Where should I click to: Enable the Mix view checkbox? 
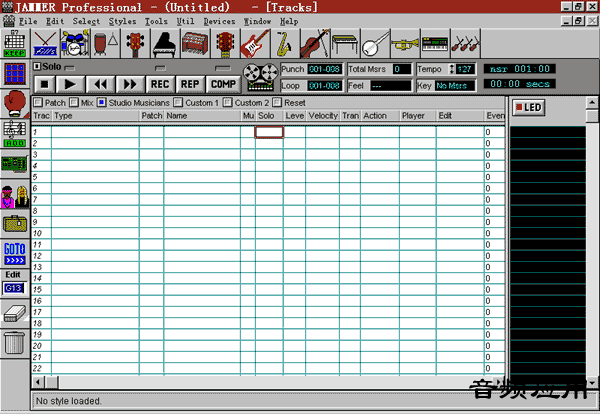point(74,102)
